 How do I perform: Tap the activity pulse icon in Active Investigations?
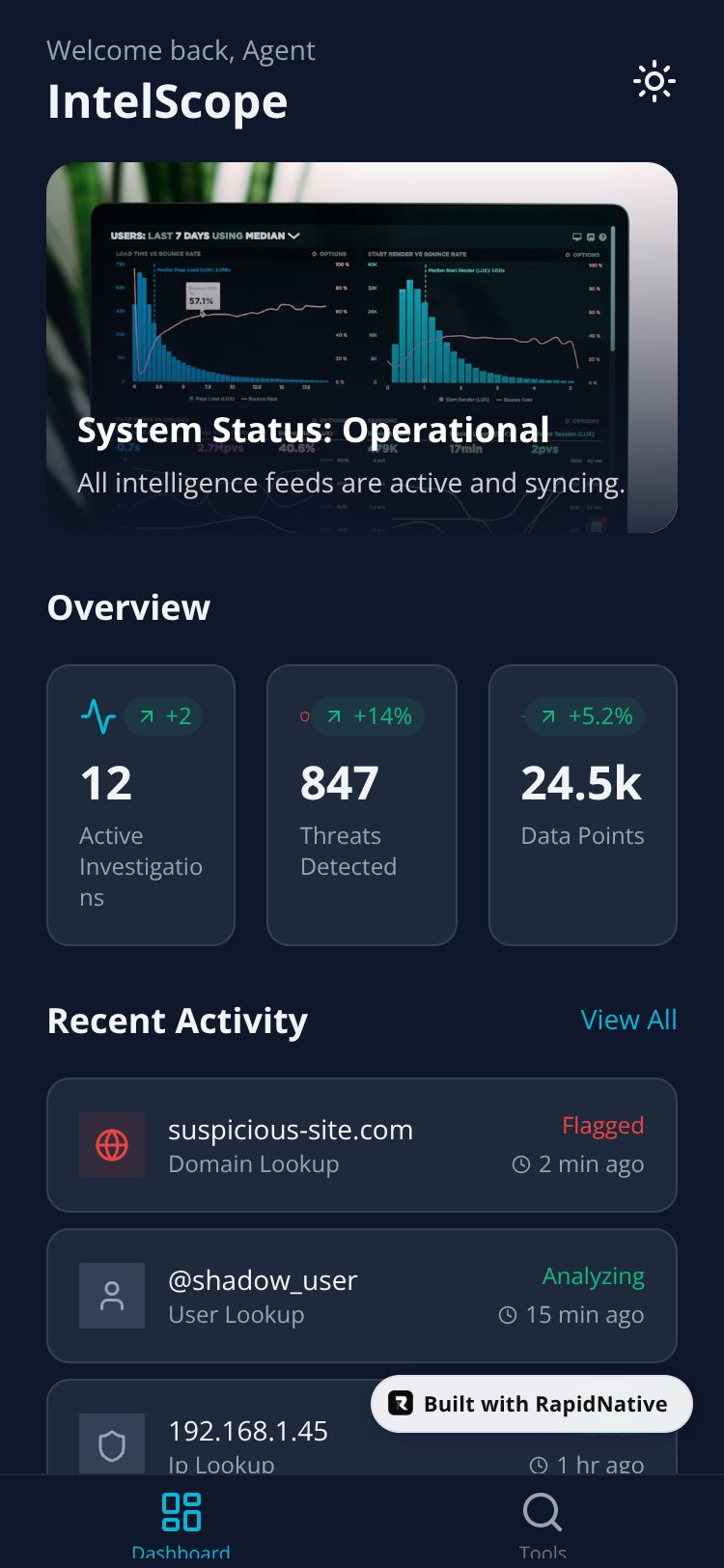coord(97,716)
